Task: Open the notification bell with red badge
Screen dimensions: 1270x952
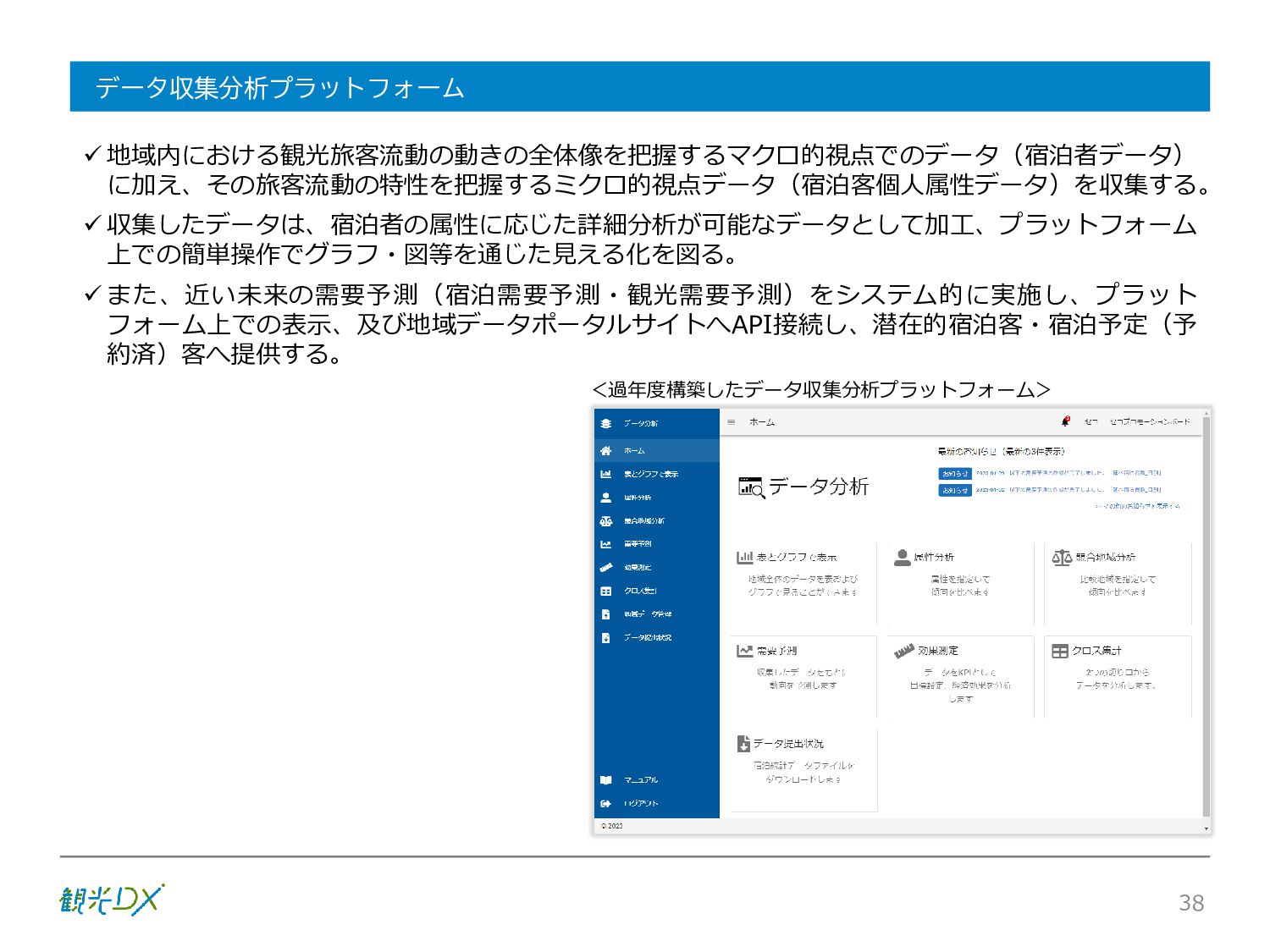Action: (1065, 421)
